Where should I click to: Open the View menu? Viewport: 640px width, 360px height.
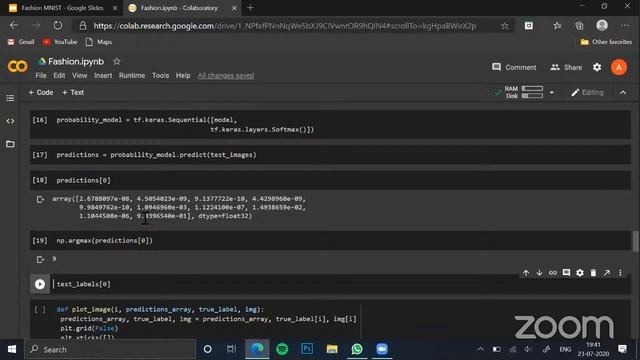(80, 76)
